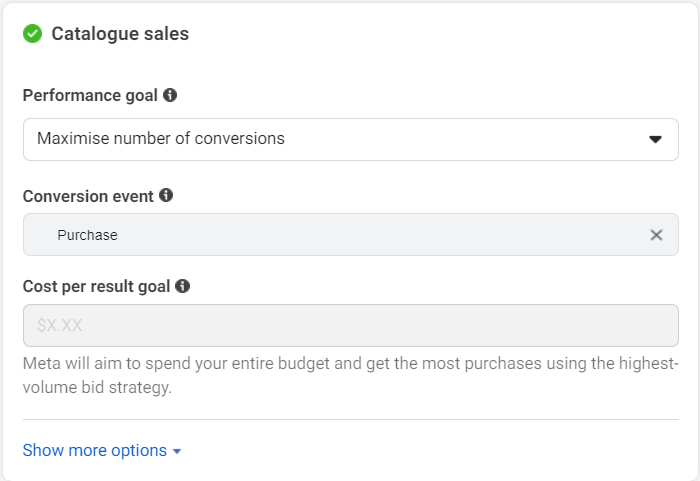
Task: Click the green checkmark beside Catalogue sales
Action: tap(33, 33)
